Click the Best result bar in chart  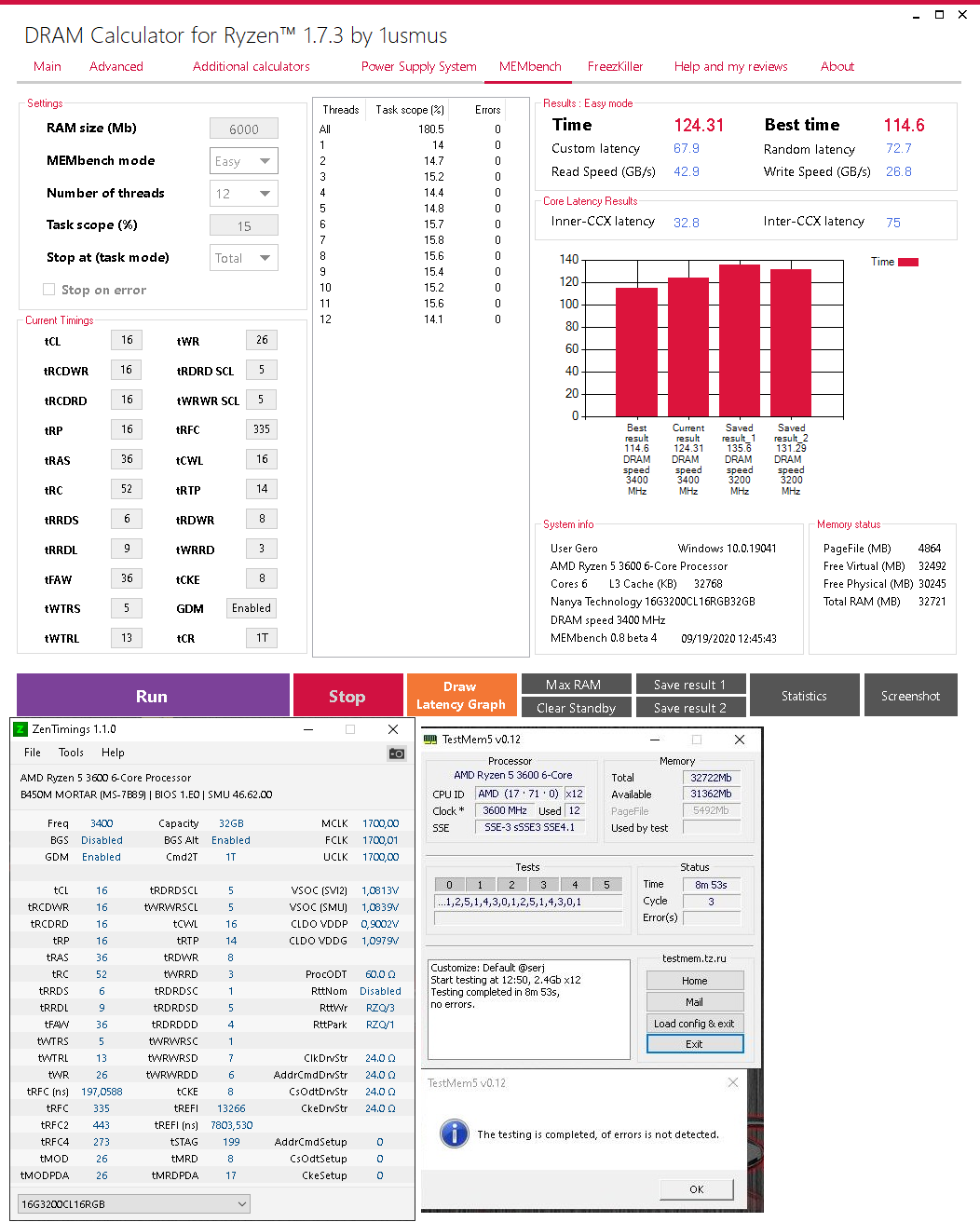click(x=637, y=352)
